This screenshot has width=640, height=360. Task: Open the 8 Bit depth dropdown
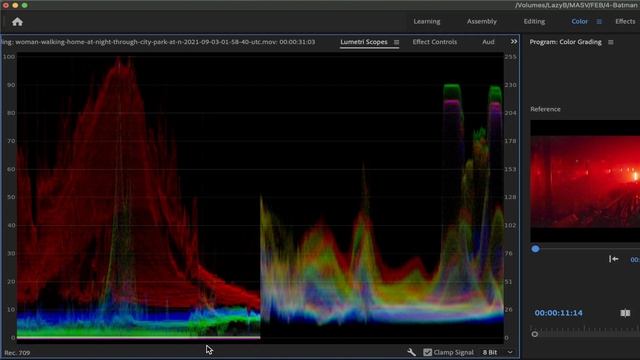[x=498, y=352]
